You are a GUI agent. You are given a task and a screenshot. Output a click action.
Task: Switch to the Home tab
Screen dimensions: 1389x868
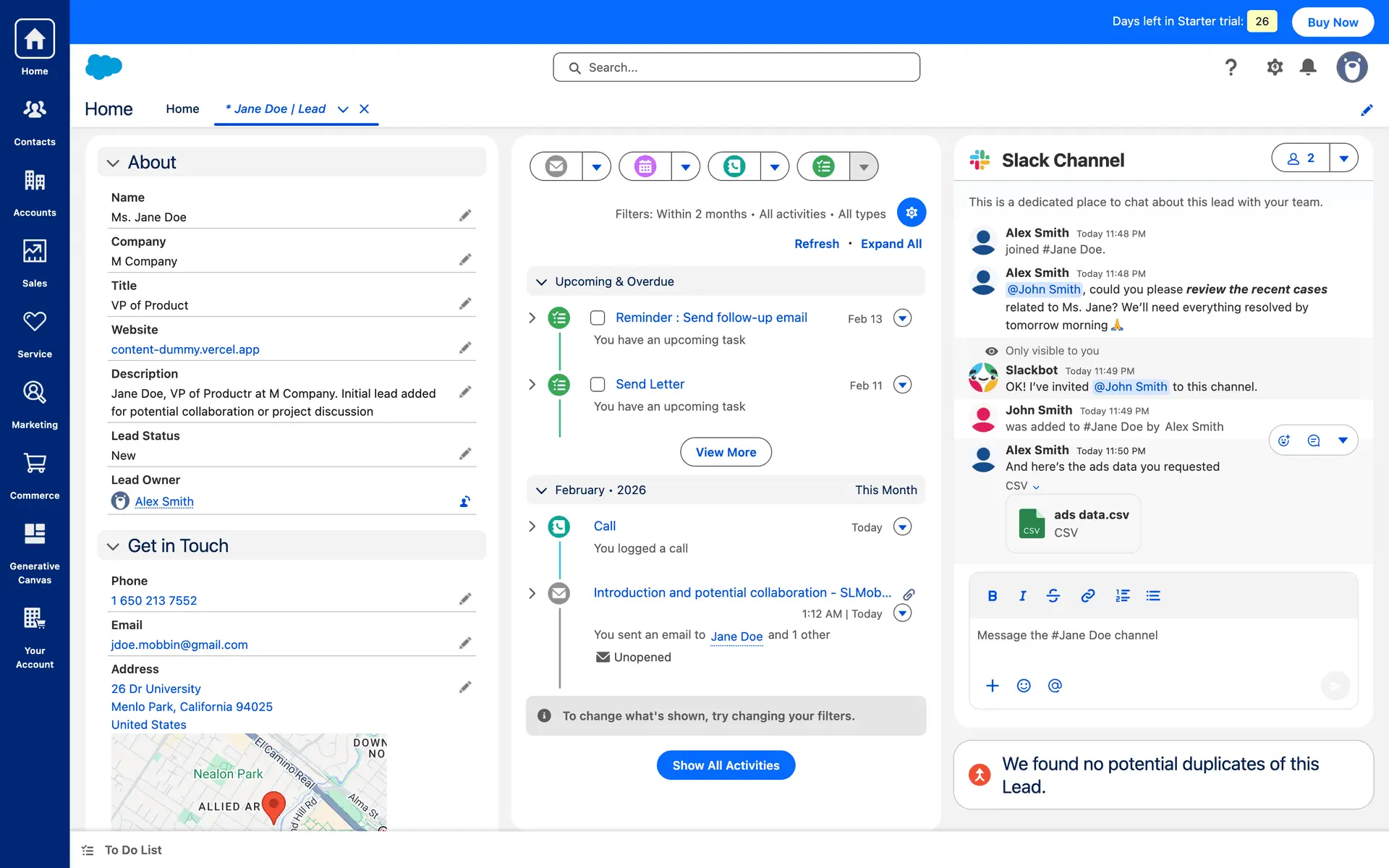coord(182,109)
